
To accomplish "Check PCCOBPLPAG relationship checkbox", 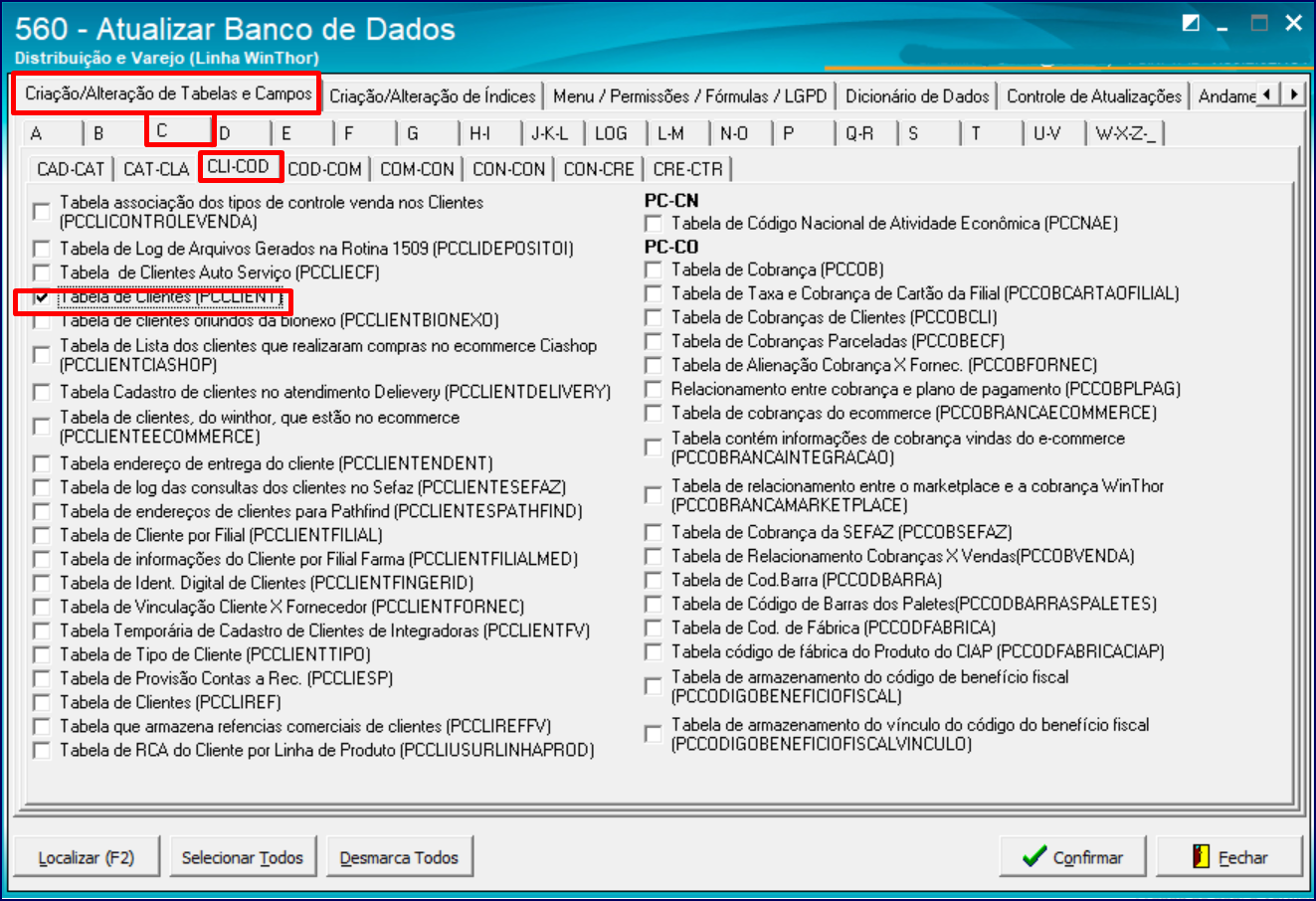I will click(x=654, y=389).
